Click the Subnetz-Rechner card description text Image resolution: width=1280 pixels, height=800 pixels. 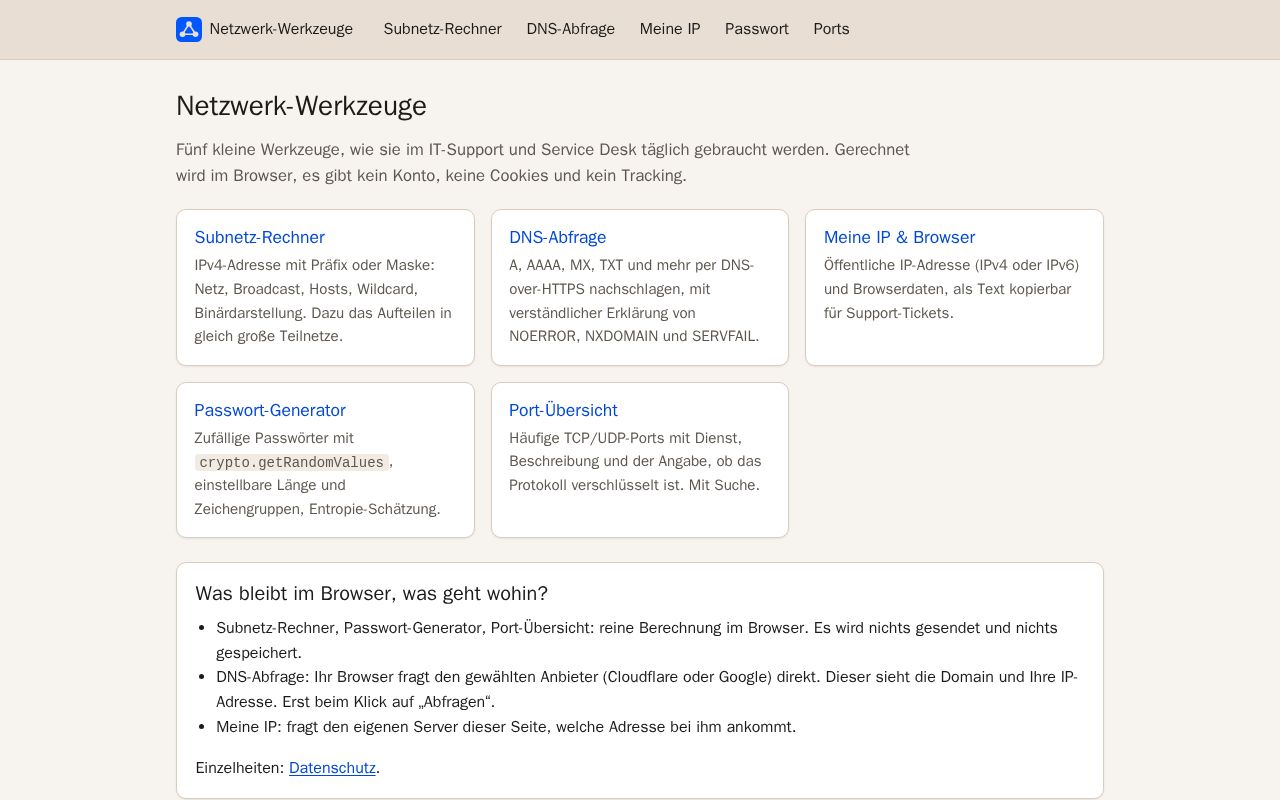tap(324, 301)
